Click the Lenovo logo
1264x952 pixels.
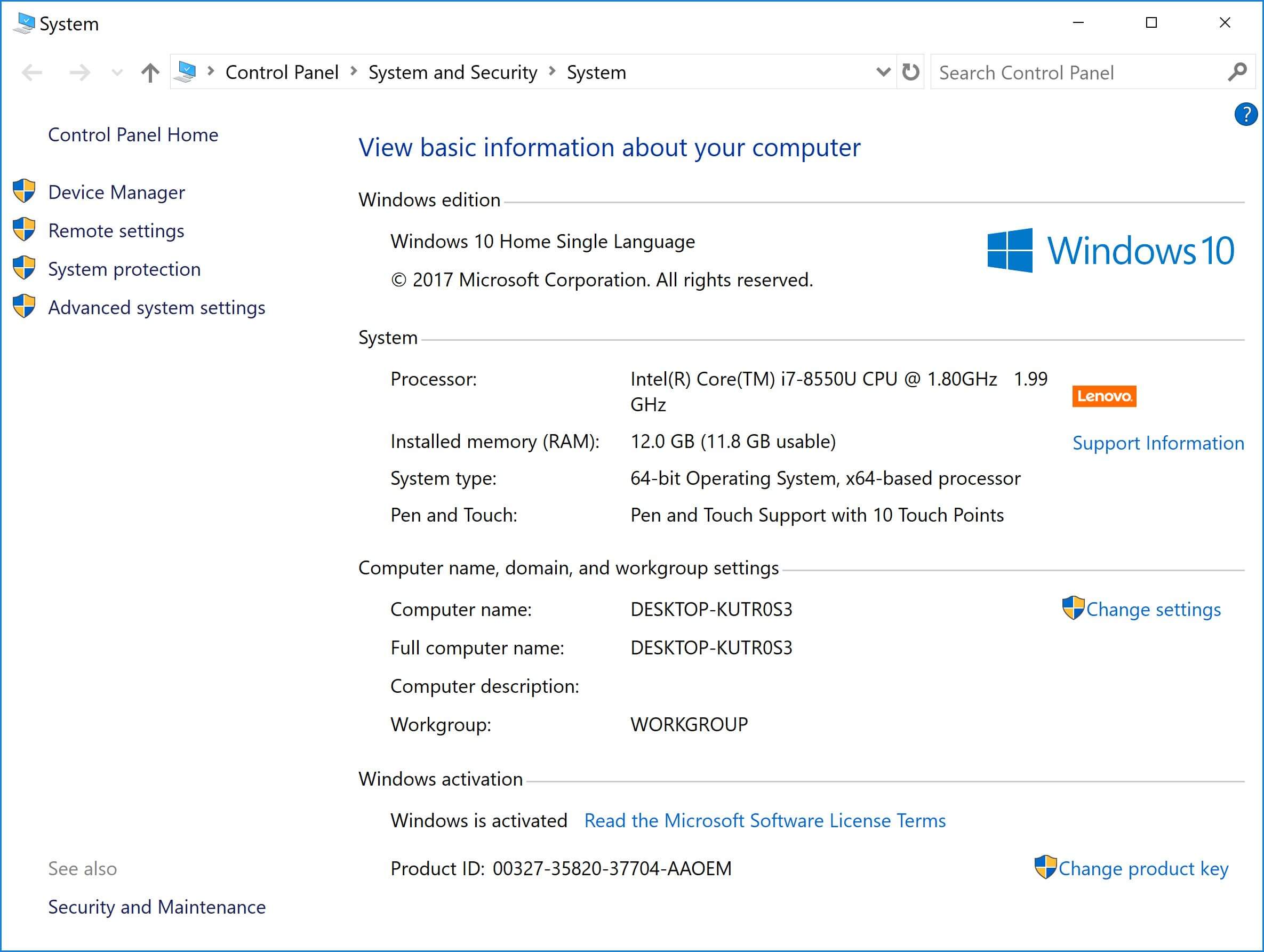[1104, 396]
